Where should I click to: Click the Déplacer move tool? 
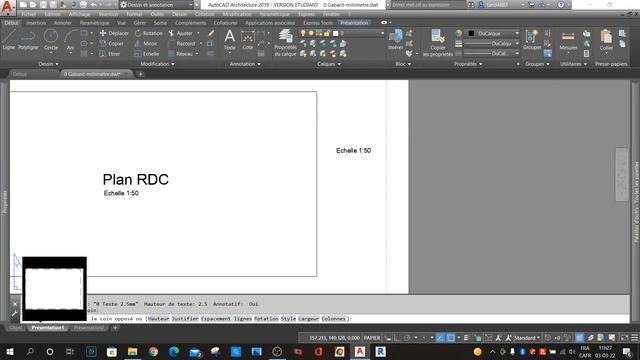pyautogui.click(x=114, y=33)
